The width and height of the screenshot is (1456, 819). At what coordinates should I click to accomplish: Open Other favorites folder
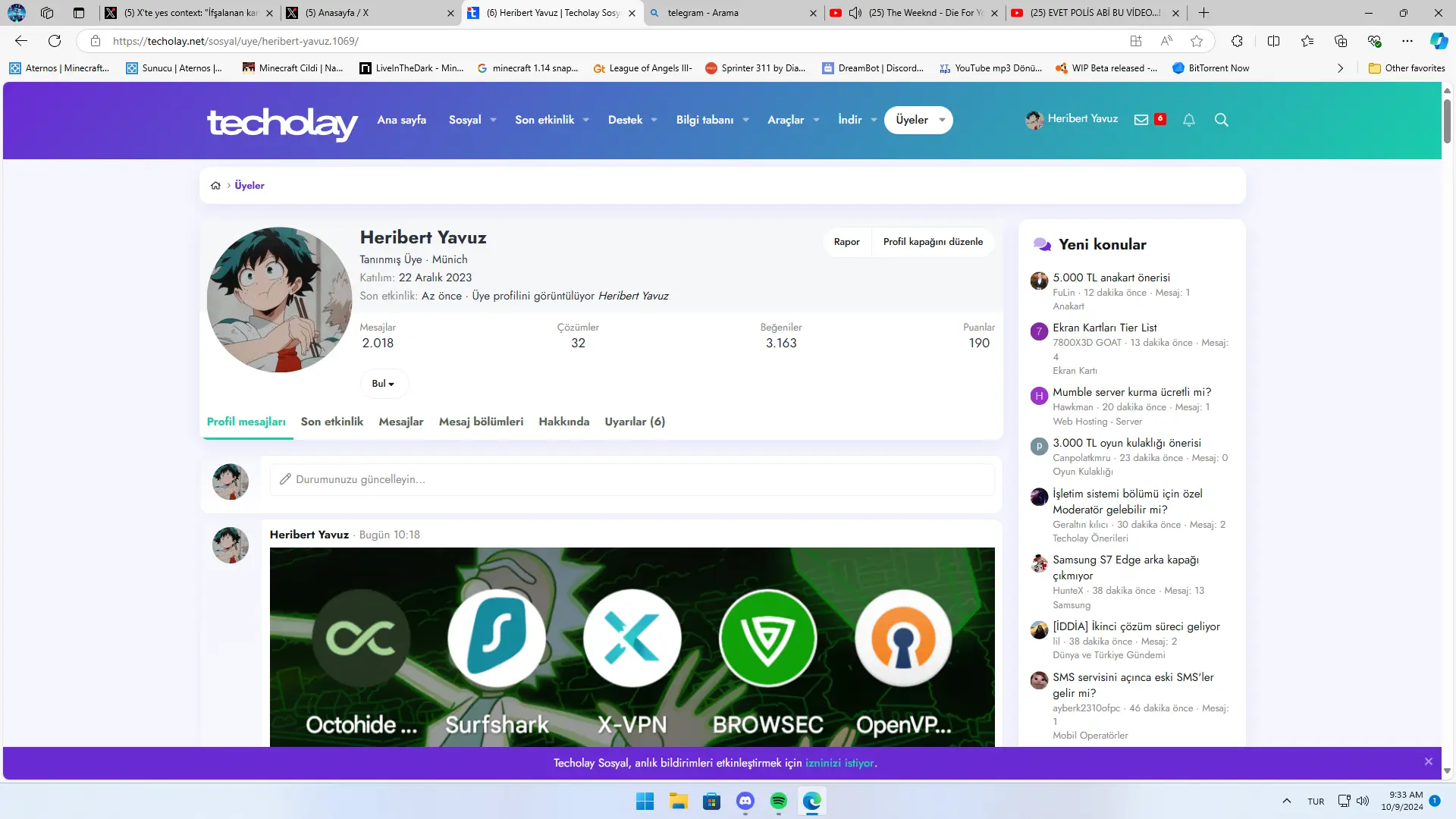[1407, 68]
